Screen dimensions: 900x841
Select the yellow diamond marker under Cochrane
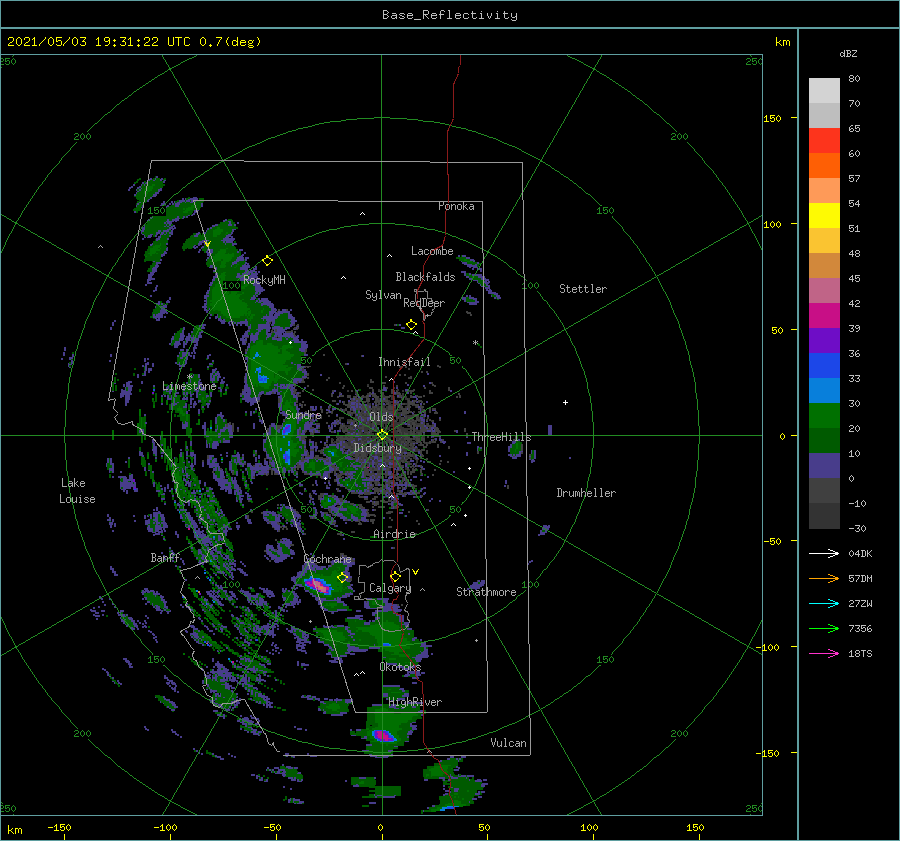pyautogui.click(x=343, y=577)
